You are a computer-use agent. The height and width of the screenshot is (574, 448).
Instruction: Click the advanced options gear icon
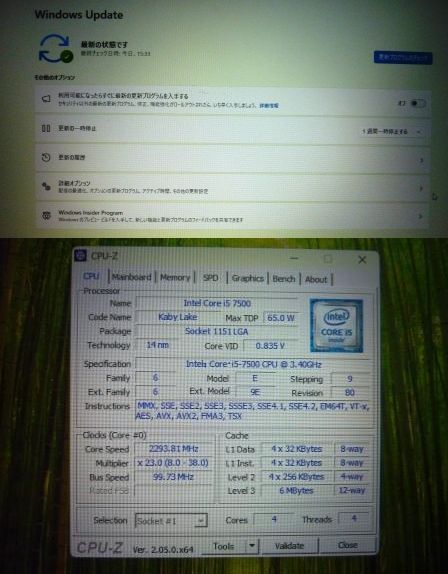[x=46, y=186]
